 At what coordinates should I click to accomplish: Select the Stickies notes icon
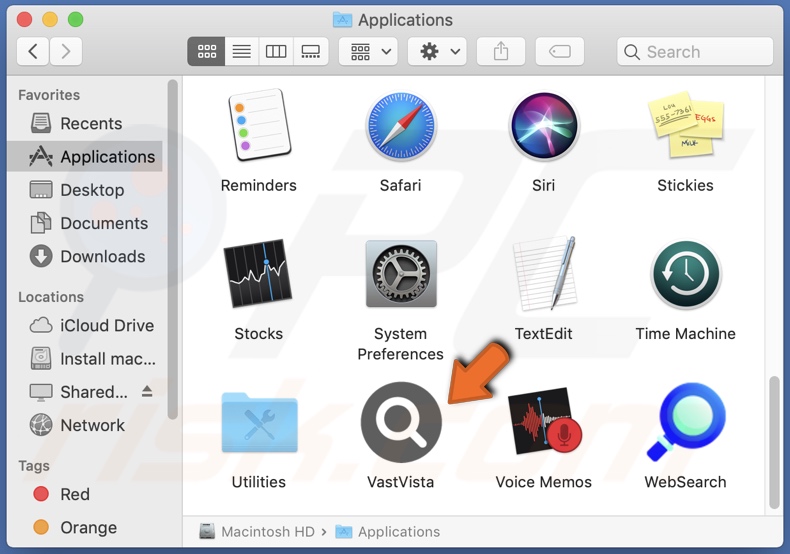(x=686, y=125)
